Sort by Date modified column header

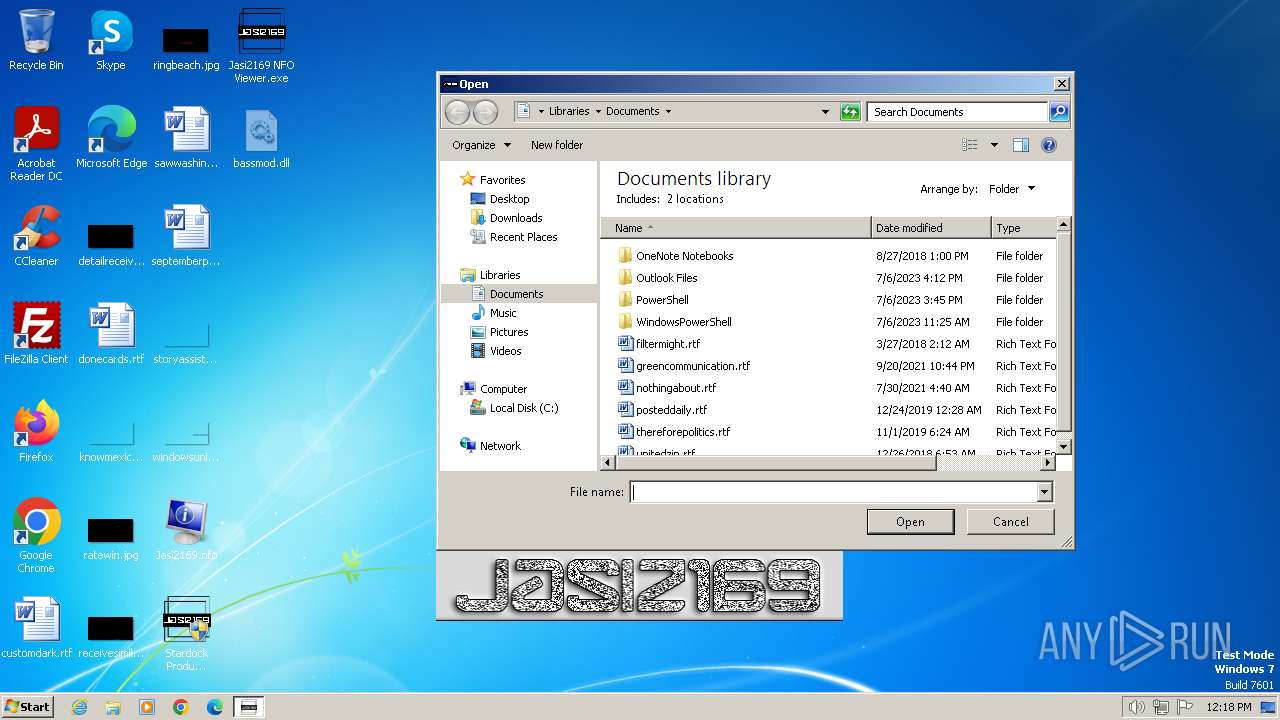coord(931,228)
